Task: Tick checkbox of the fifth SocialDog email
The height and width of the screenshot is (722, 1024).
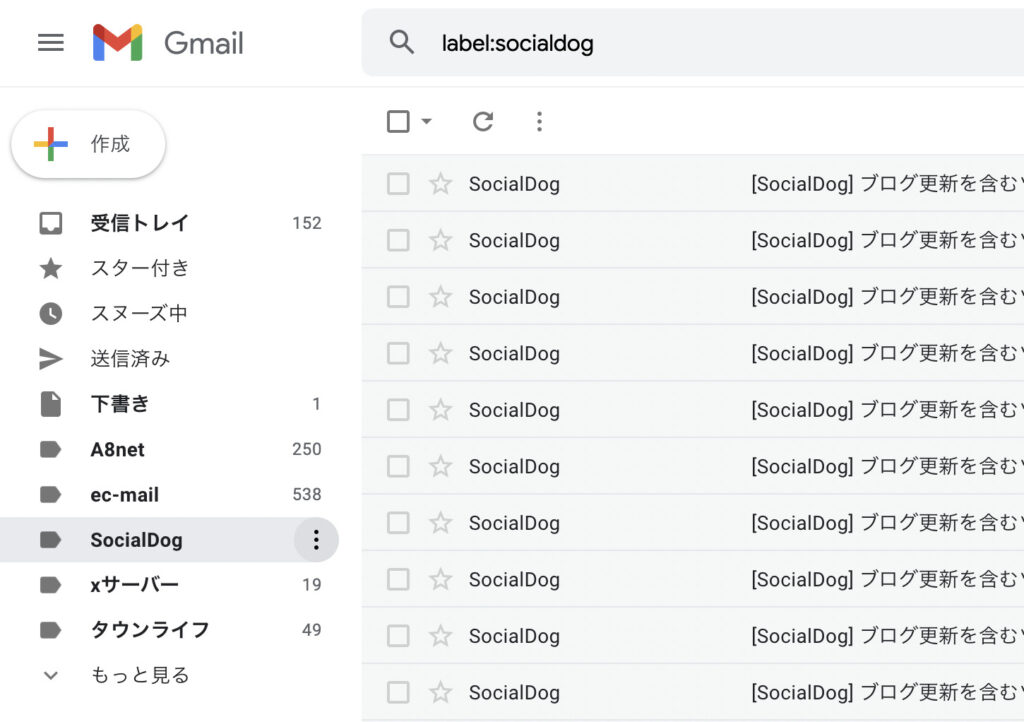Action: coord(398,410)
